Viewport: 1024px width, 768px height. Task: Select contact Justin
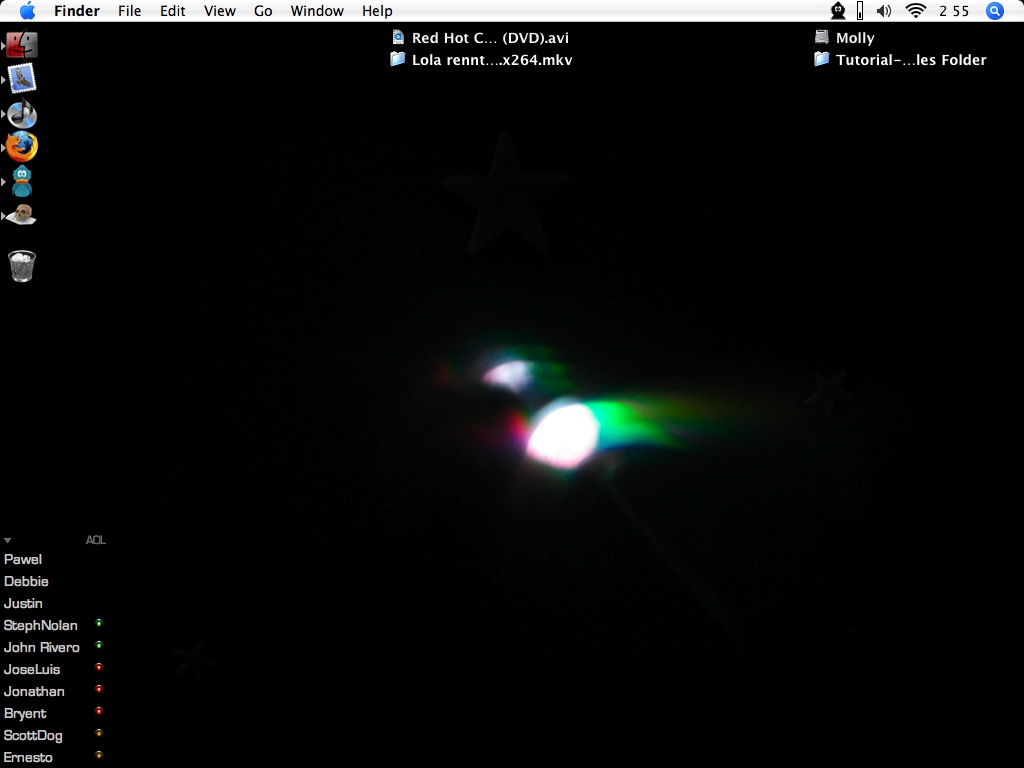23,603
